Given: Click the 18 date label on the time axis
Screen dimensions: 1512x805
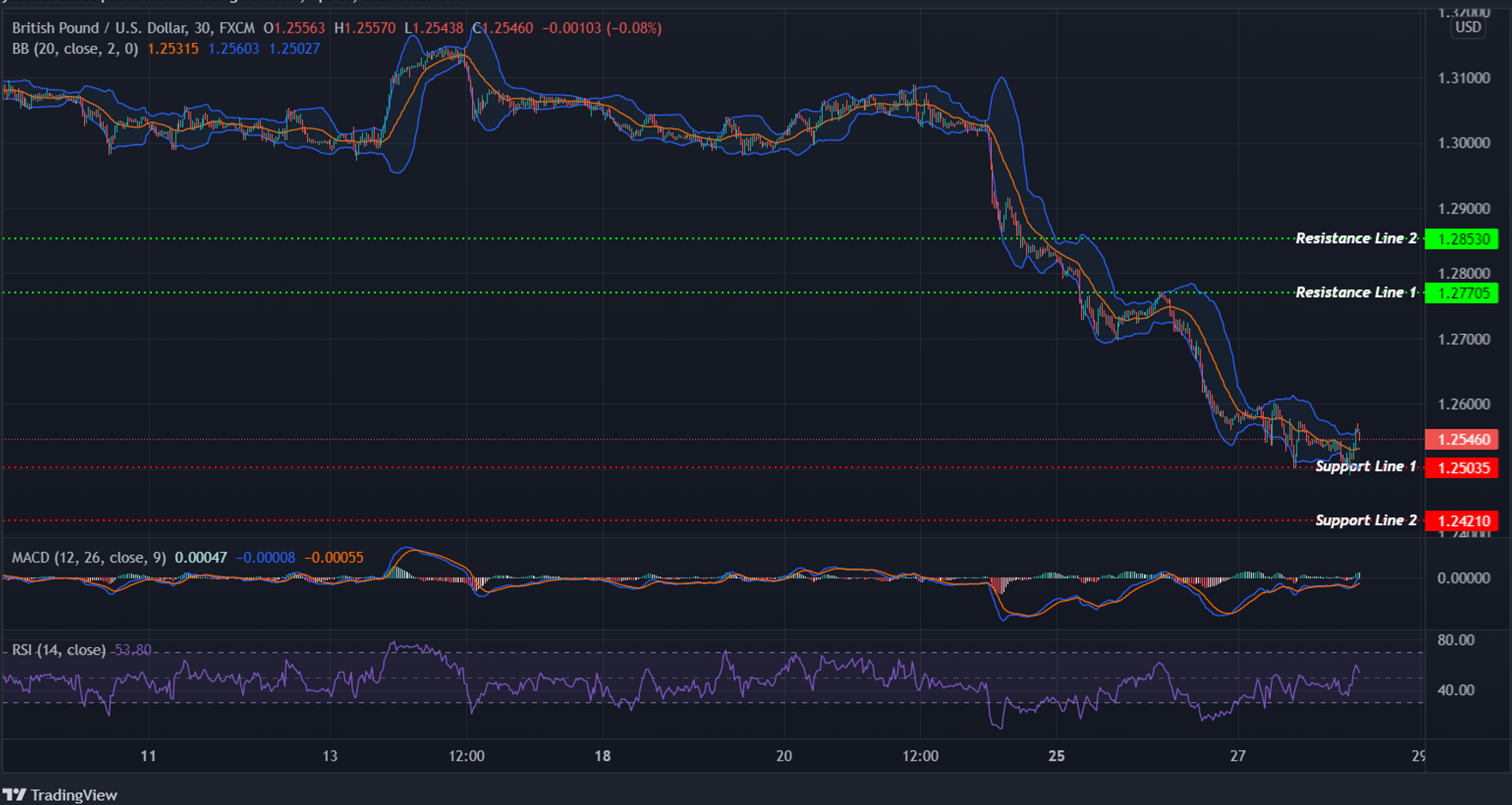Looking at the screenshot, I should point(603,756).
